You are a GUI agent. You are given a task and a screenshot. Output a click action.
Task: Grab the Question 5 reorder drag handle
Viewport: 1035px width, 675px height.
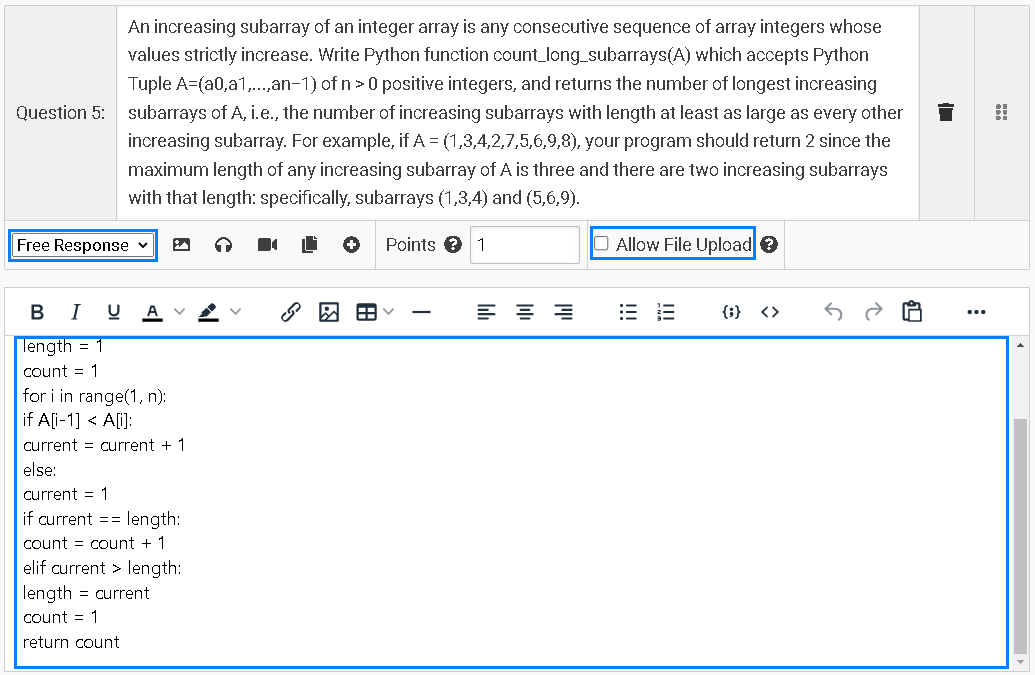1001,112
